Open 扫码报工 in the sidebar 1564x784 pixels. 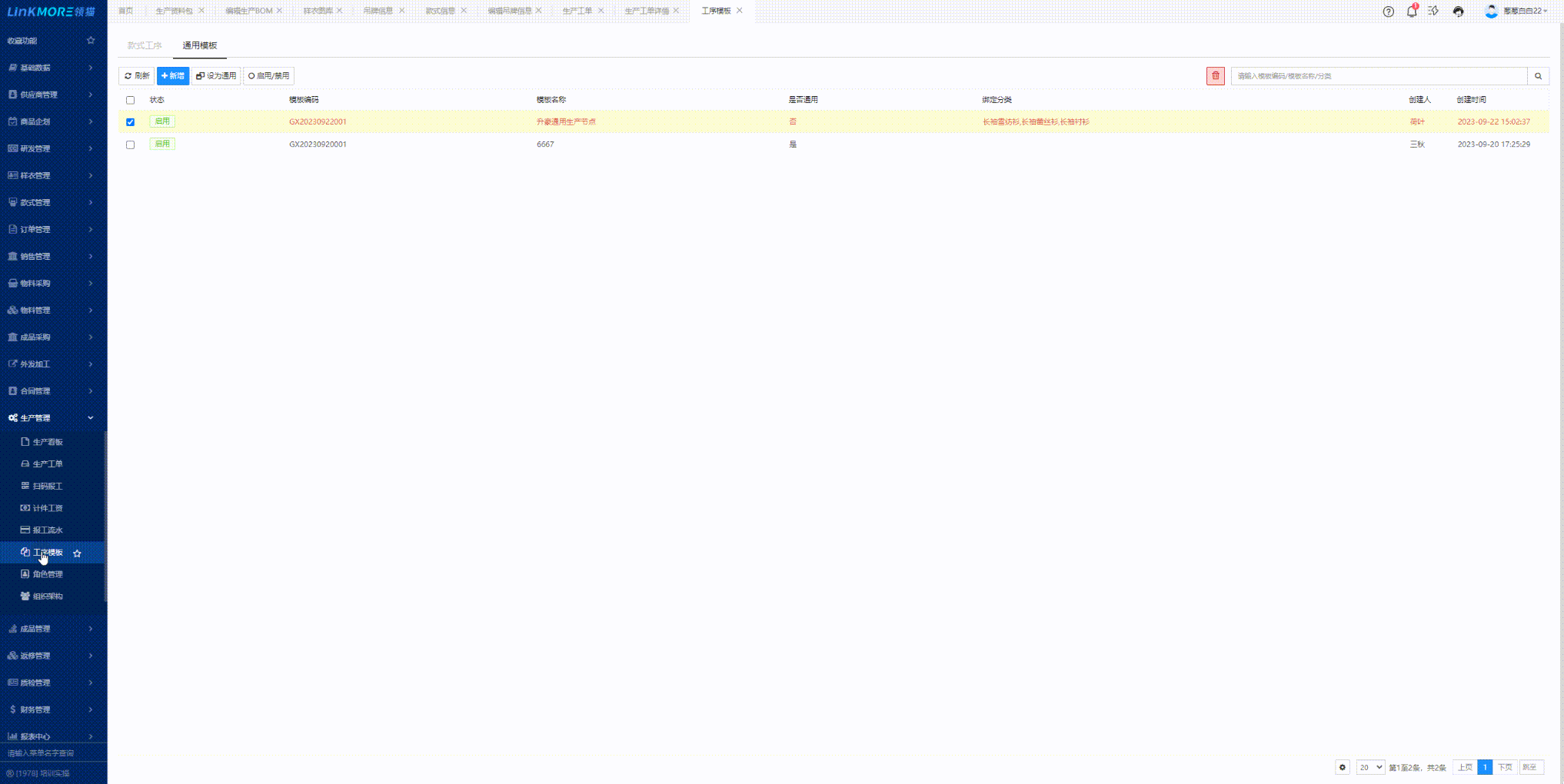click(x=48, y=487)
